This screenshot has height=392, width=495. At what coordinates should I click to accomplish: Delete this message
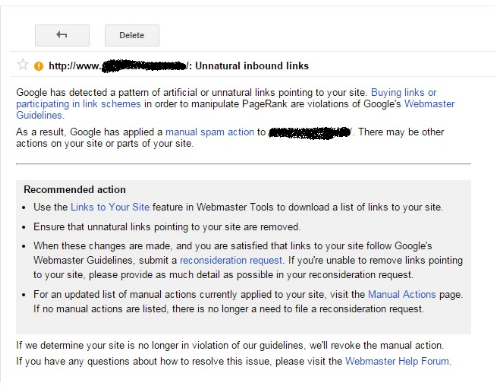(132, 35)
